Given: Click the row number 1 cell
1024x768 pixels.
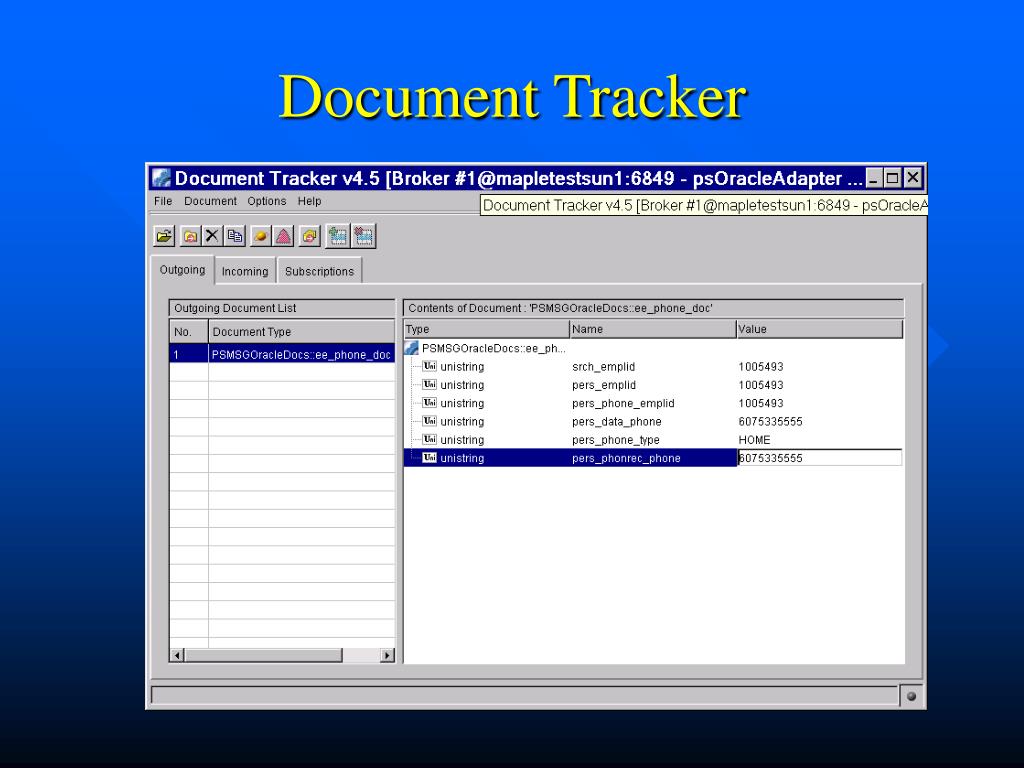Looking at the screenshot, I should click(x=189, y=354).
